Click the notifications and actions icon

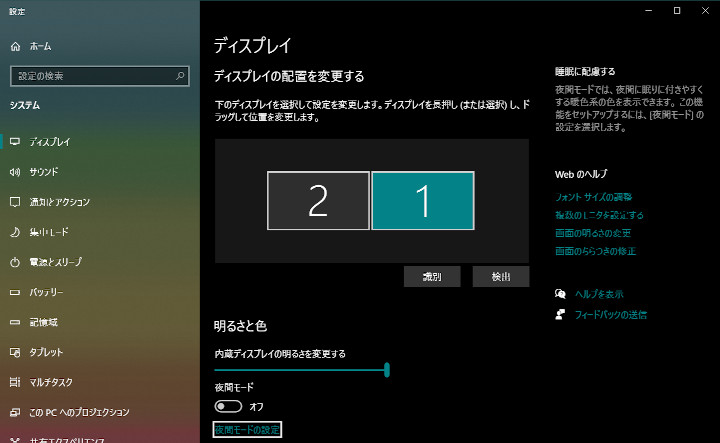15,202
